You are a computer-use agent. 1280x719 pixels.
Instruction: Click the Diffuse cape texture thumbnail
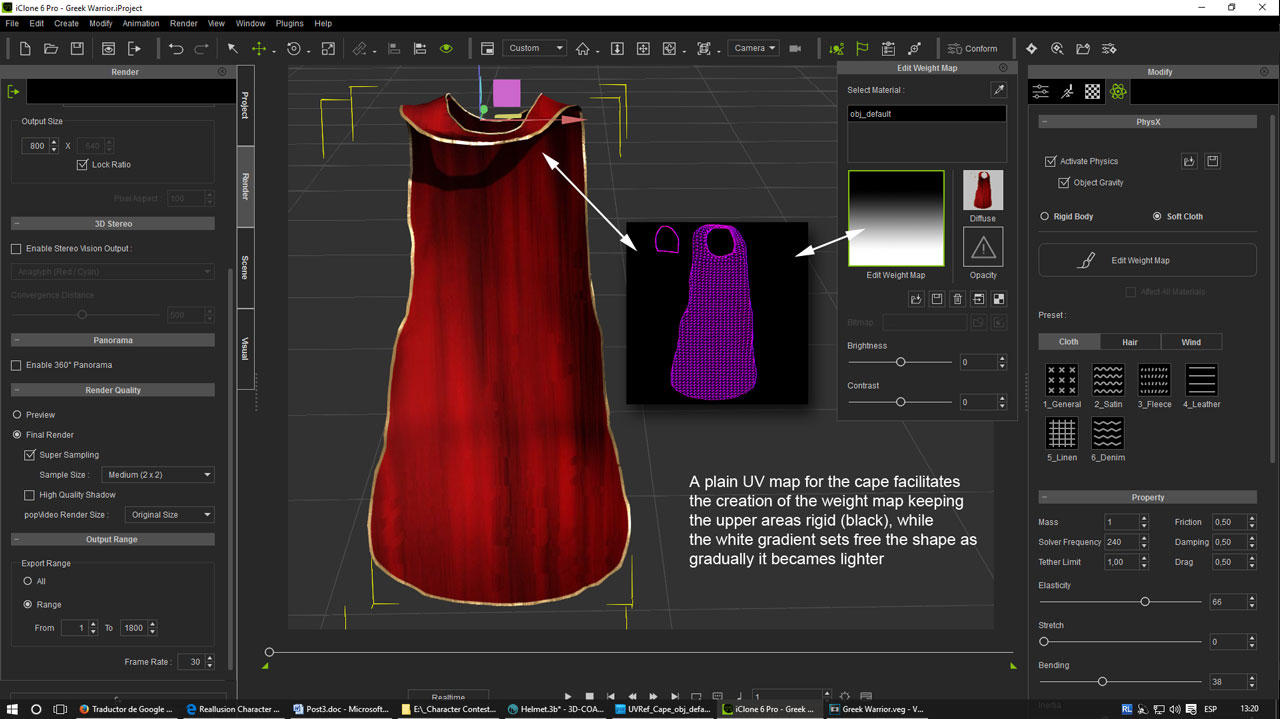983,190
